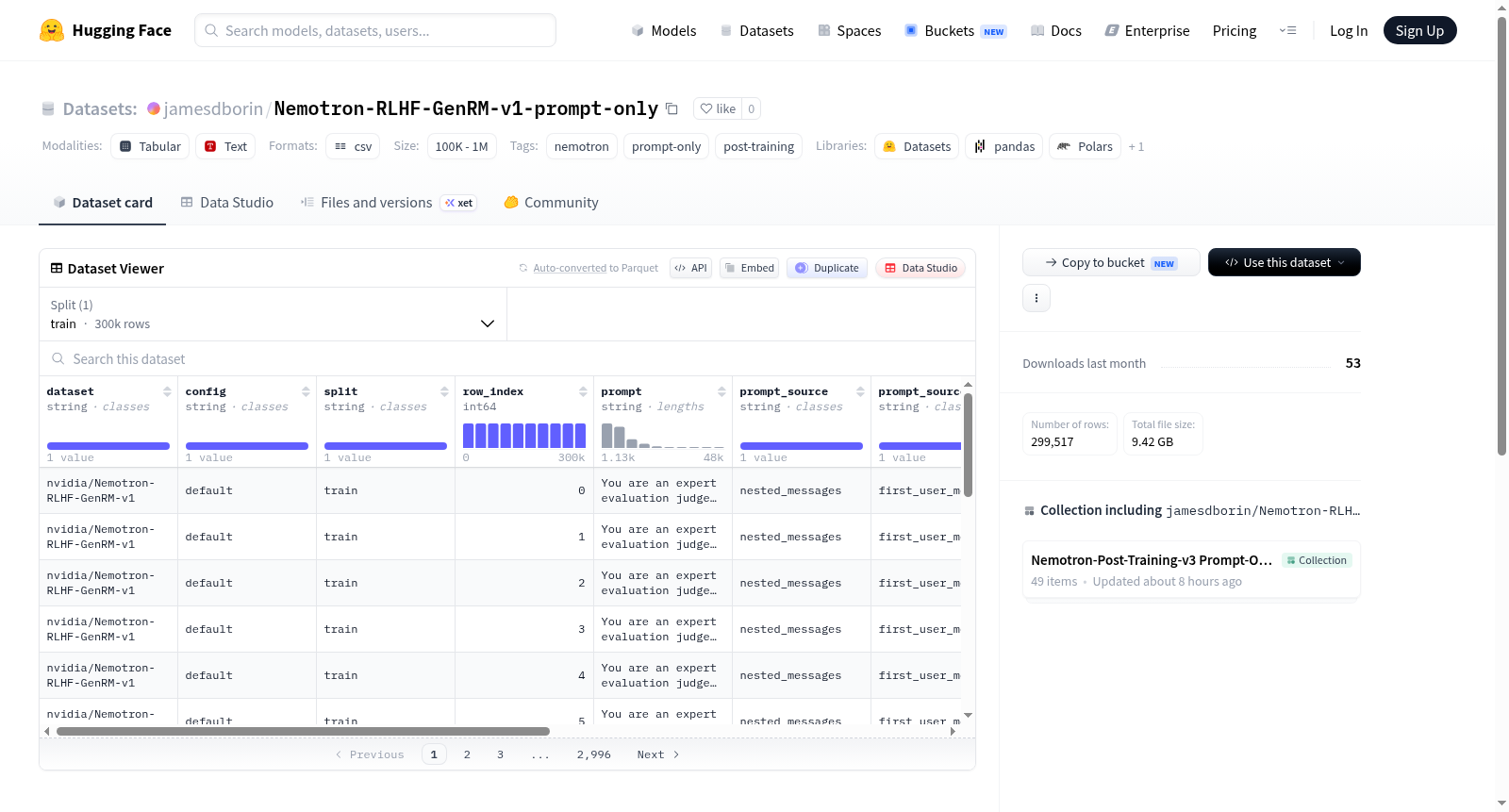The image size is (1509, 812).
Task: Click the jamesdborin avatar icon
Action: (154, 108)
